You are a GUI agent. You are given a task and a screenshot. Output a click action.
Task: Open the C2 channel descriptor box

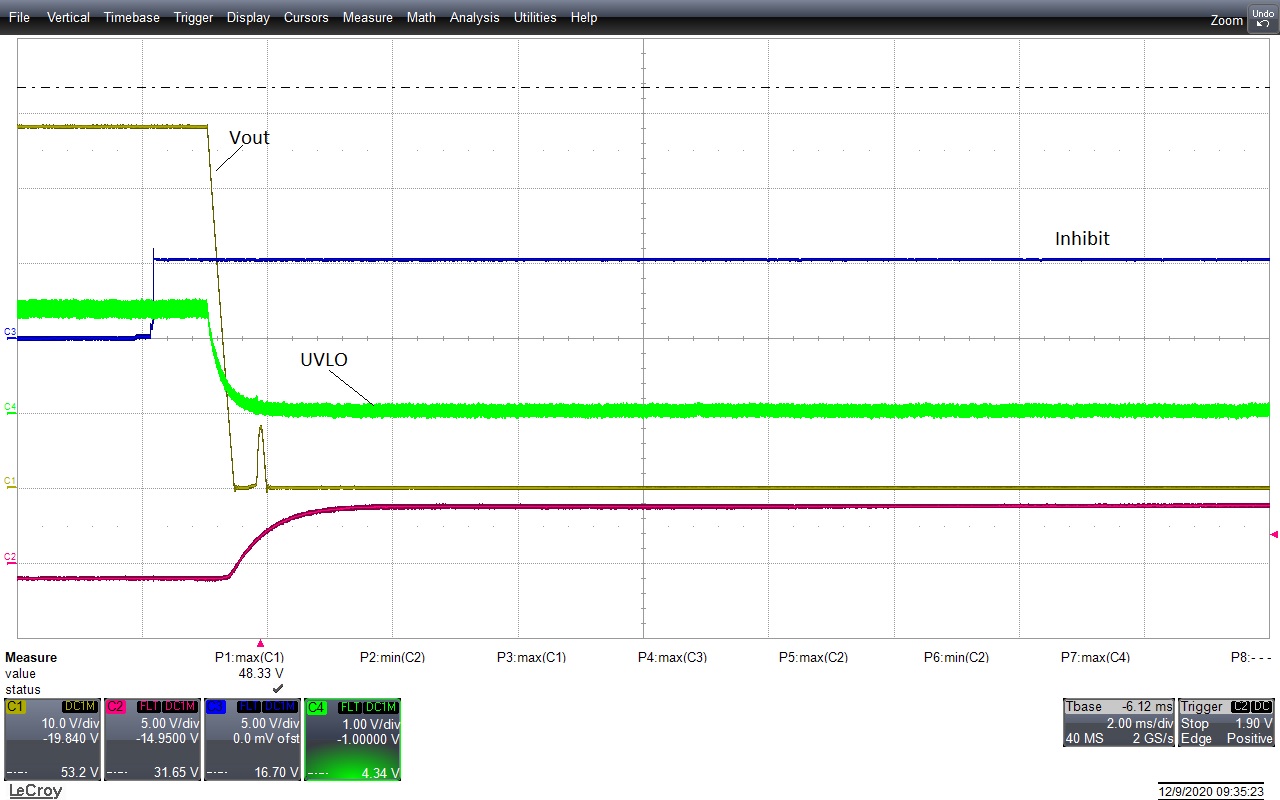point(151,739)
